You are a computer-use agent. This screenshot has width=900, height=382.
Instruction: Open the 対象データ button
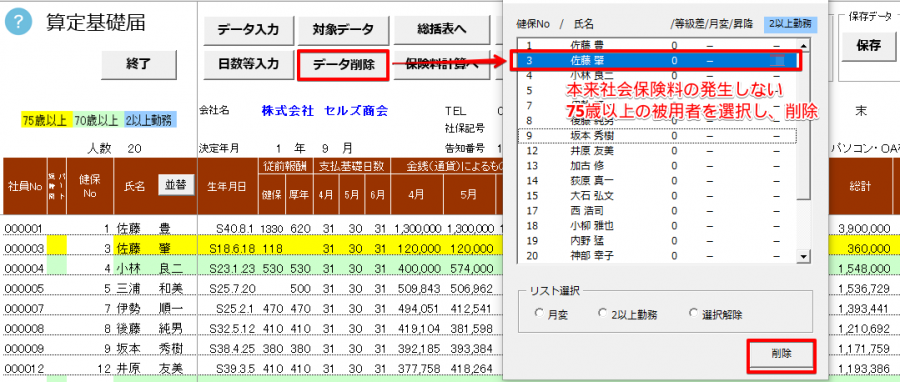[x=343, y=30]
